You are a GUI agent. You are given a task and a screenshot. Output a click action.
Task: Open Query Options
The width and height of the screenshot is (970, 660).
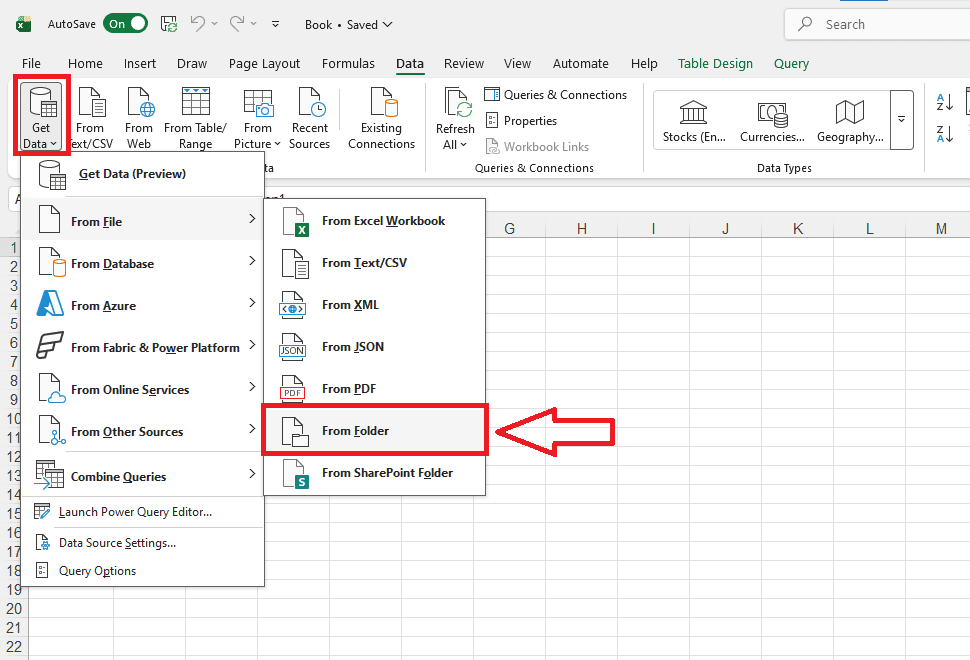point(143,571)
